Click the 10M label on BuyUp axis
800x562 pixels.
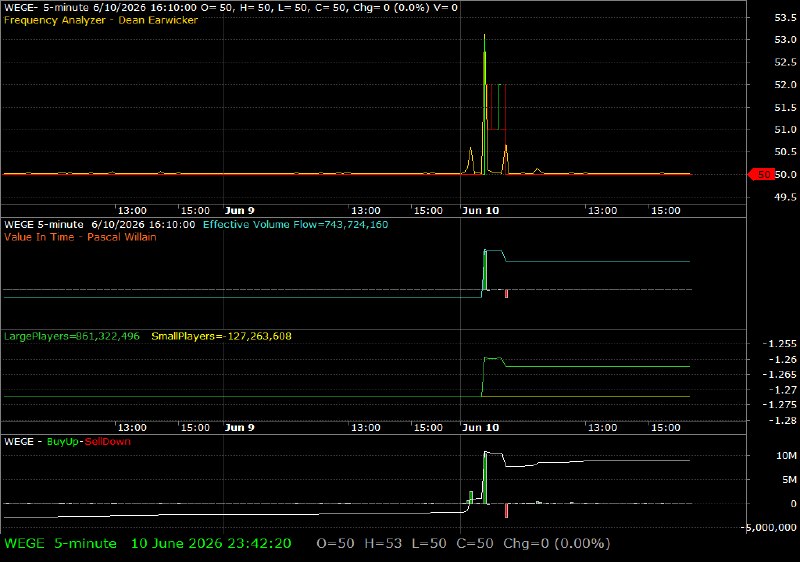pyautogui.click(x=786, y=455)
